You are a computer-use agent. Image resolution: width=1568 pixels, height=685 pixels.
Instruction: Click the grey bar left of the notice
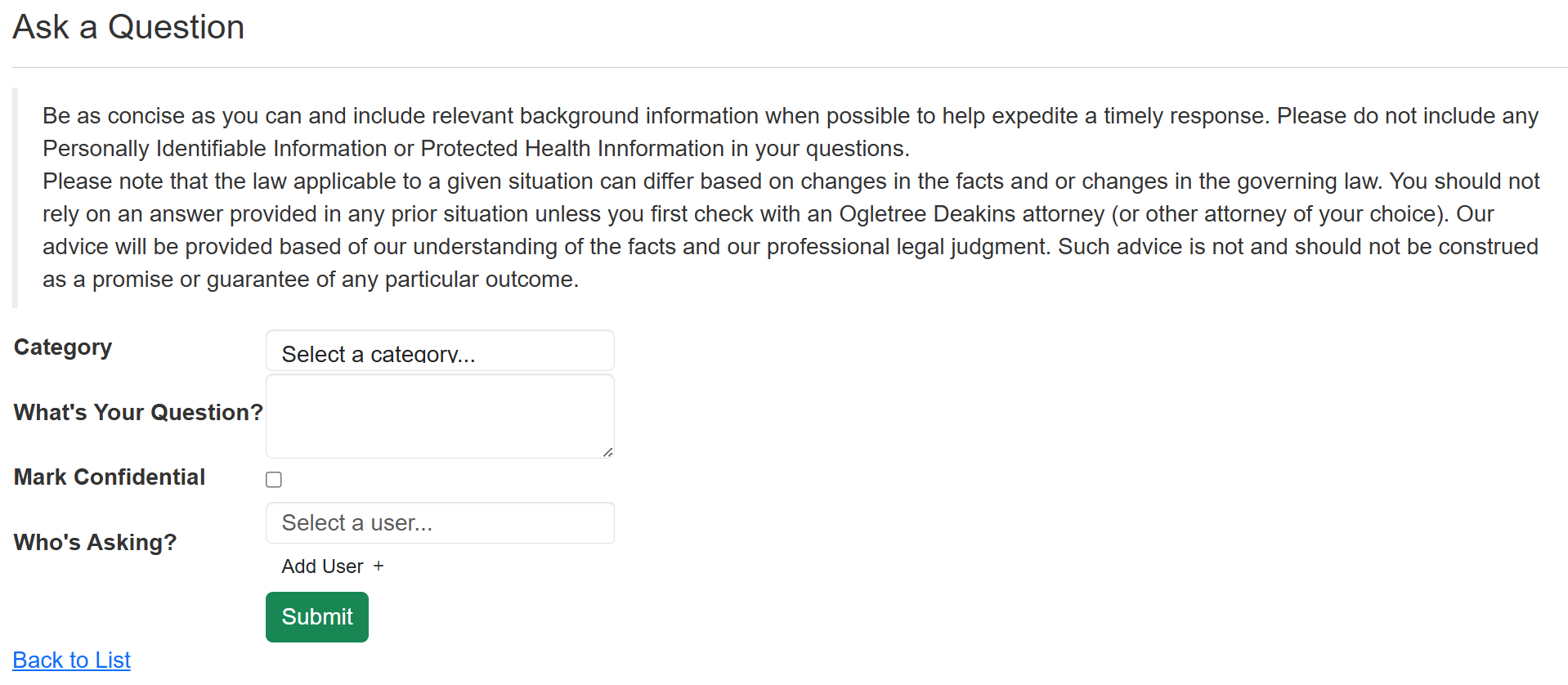[x=15, y=198]
